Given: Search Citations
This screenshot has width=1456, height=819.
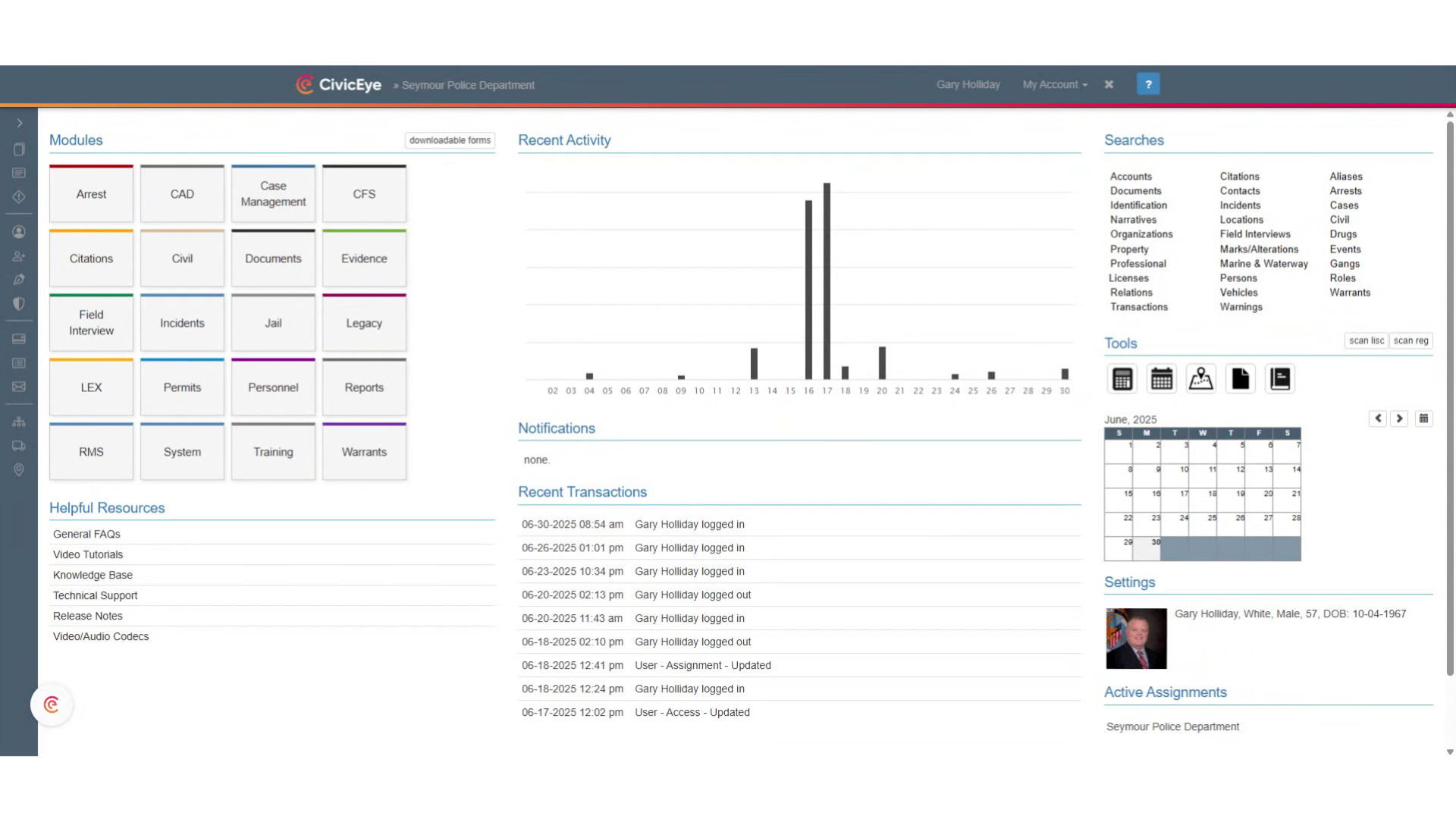Looking at the screenshot, I should (1239, 177).
